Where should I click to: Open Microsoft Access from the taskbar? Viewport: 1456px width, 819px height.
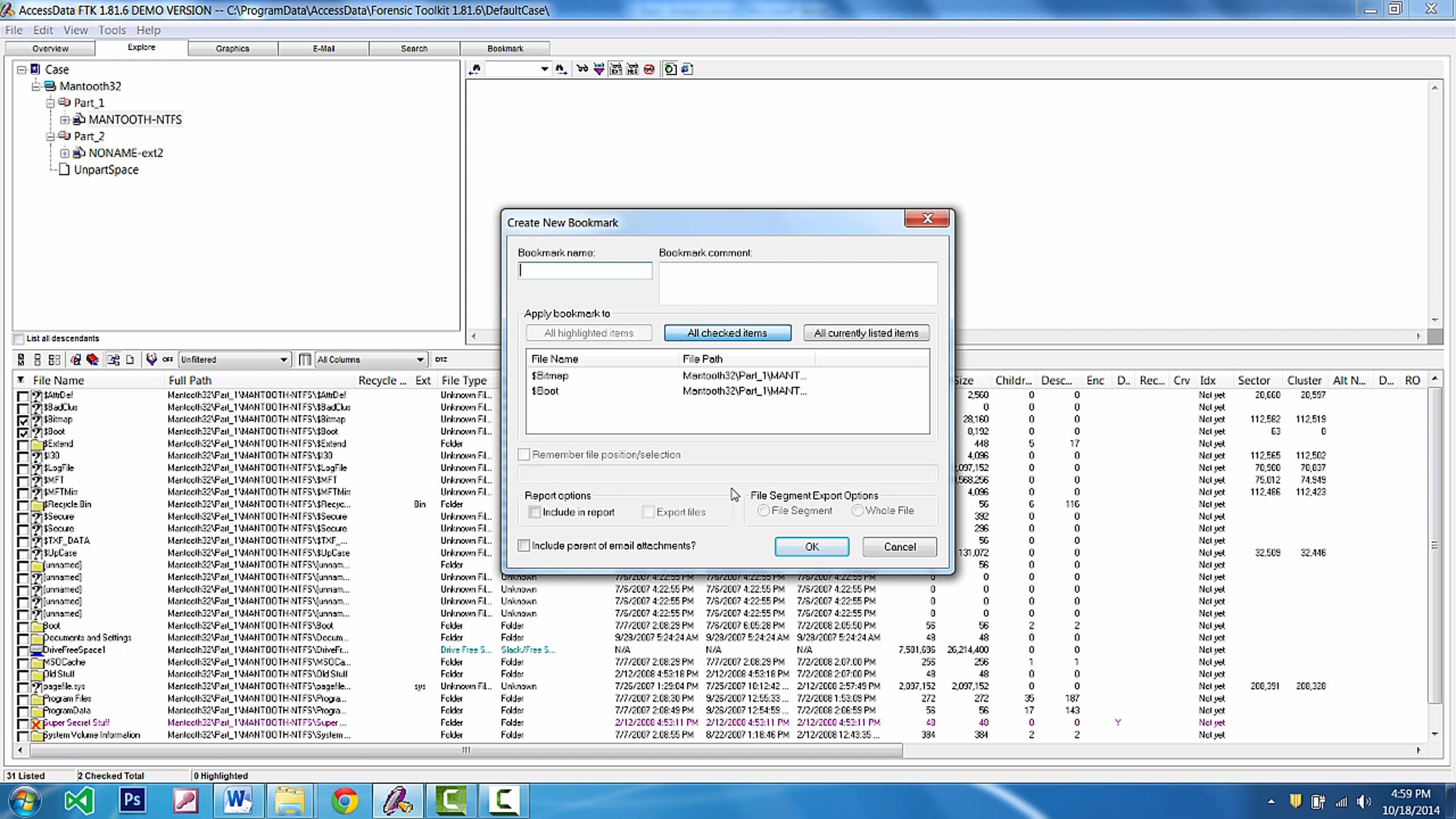186,801
